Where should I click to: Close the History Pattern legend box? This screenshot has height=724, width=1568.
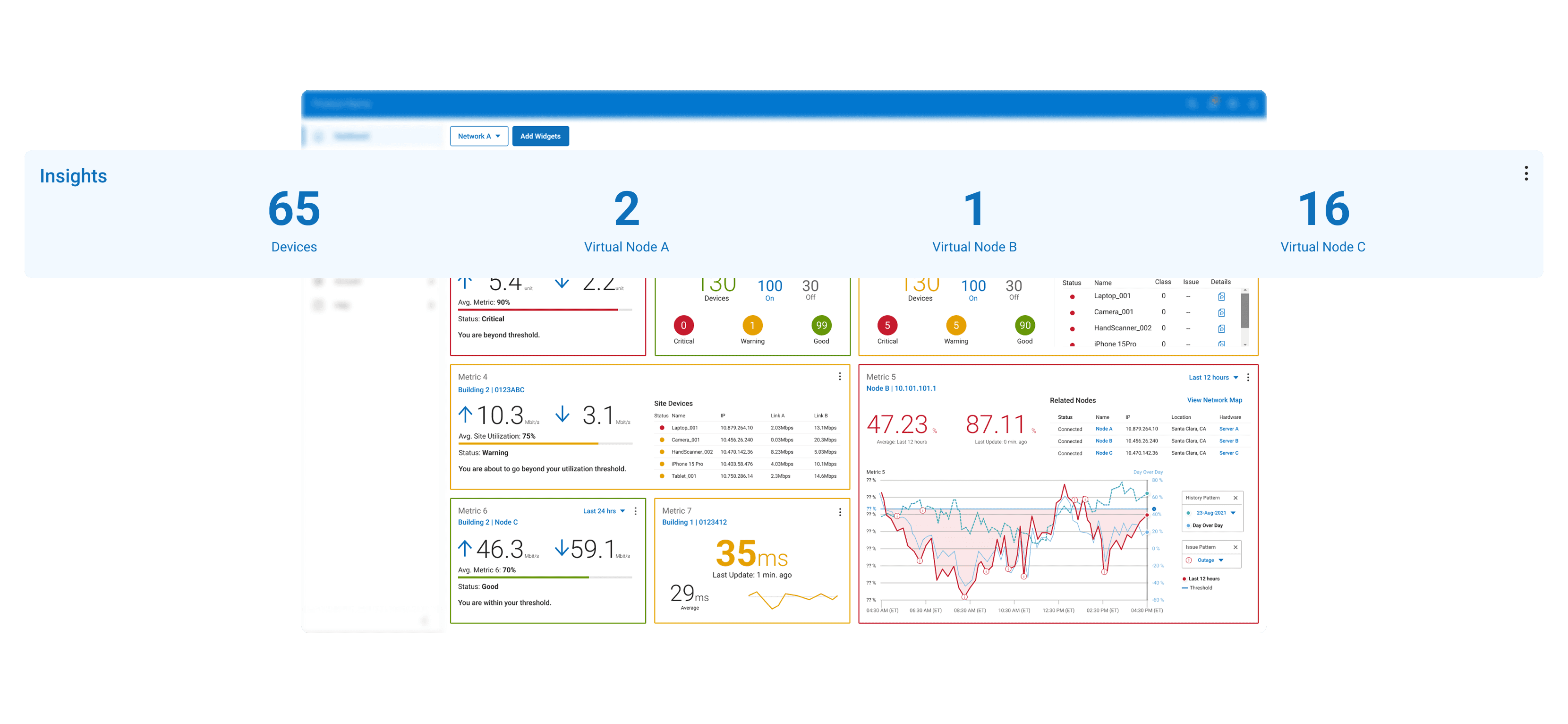pos(1235,498)
